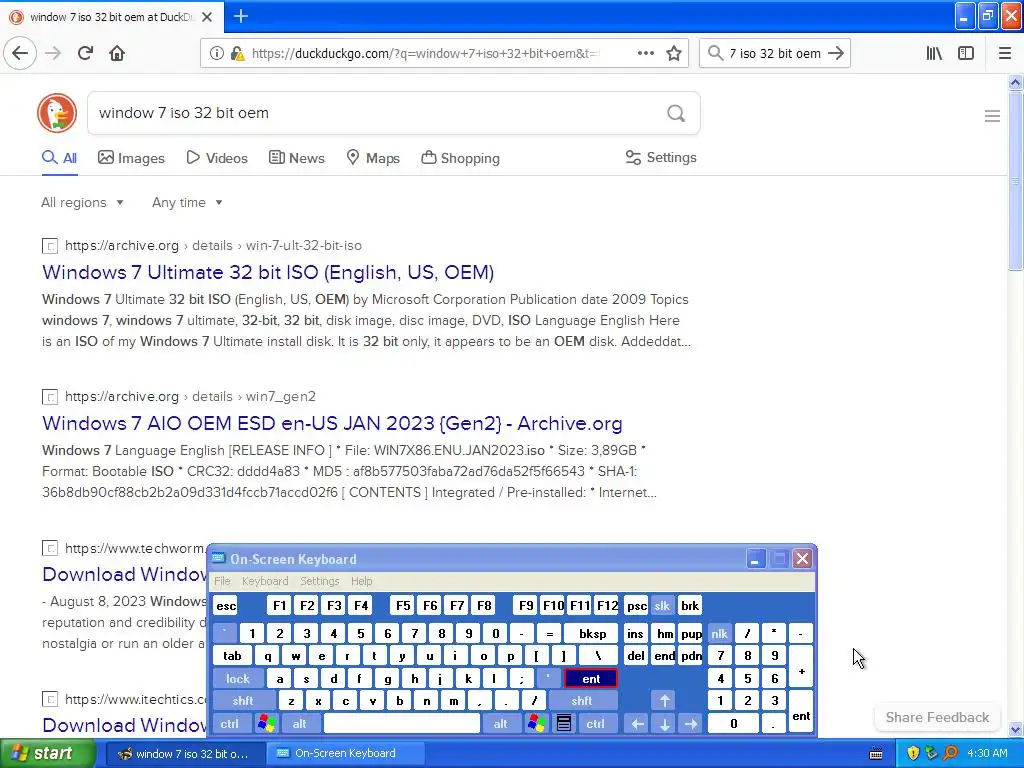This screenshot has height=768, width=1024.
Task: Toggle the sidebar view icon
Action: tap(966, 54)
